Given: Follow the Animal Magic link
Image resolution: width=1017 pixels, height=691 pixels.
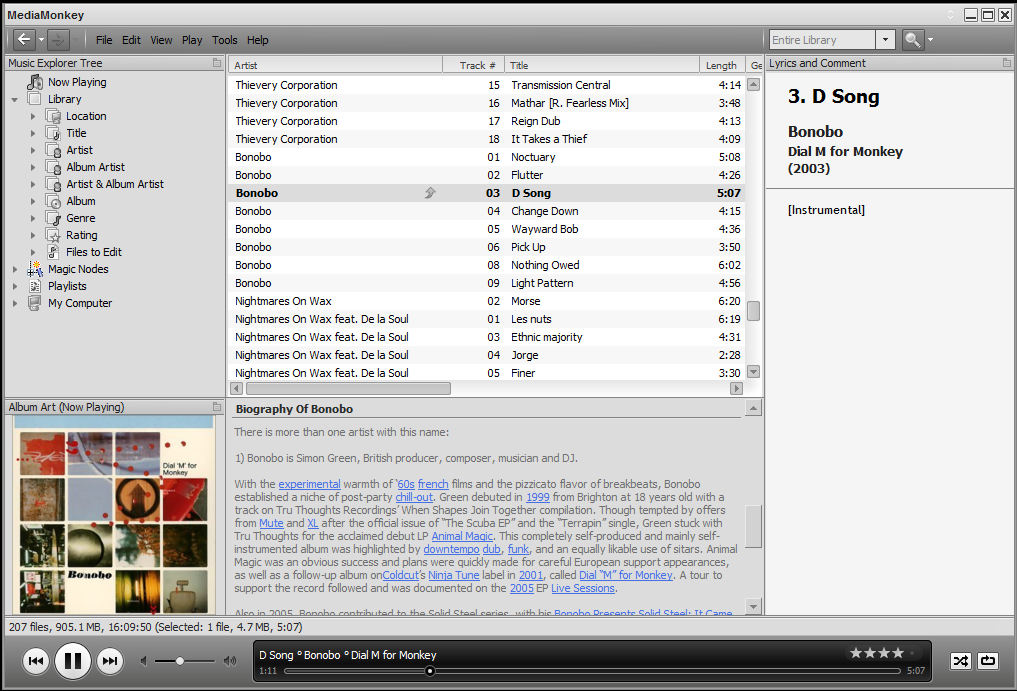Looking at the screenshot, I should [x=461, y=536].
